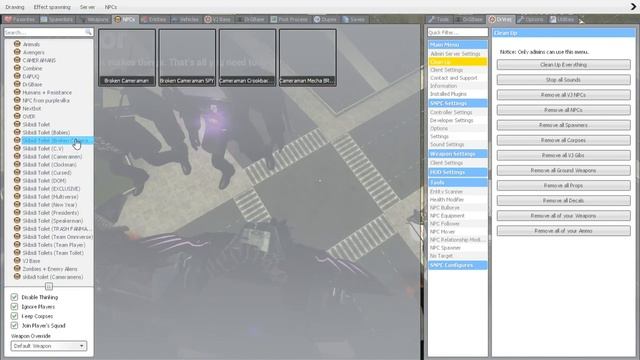The height and width of the screenshot is (360, 640).
Task: Collapse the Tools section header in DrVrej menu
Action: click(x=458, y=182)
